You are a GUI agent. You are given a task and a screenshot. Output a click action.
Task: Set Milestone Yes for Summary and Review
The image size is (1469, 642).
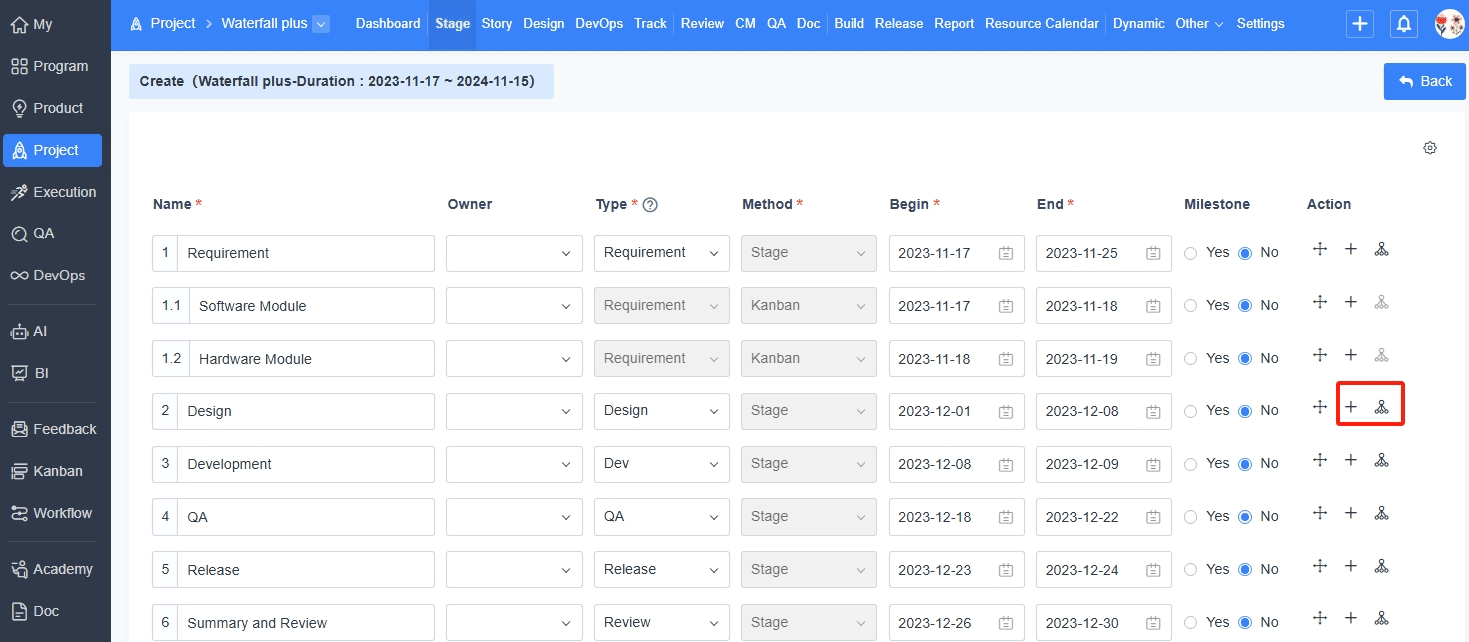click(x=1190, y=623)
